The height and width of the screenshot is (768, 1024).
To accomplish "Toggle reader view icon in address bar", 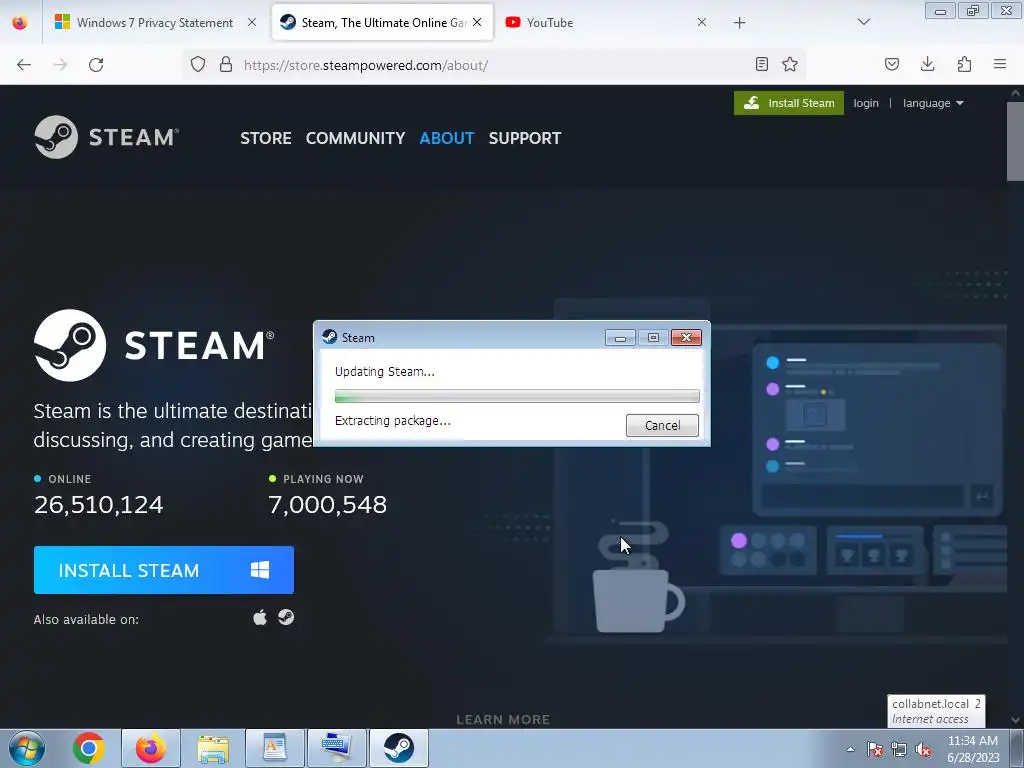I will click(761, 64).
